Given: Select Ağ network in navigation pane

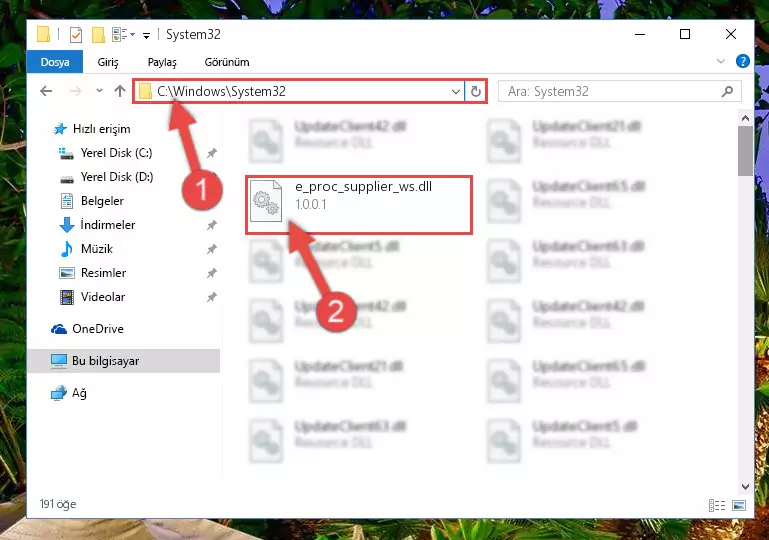Looking at the screenshot, I should tap(79, 393).
